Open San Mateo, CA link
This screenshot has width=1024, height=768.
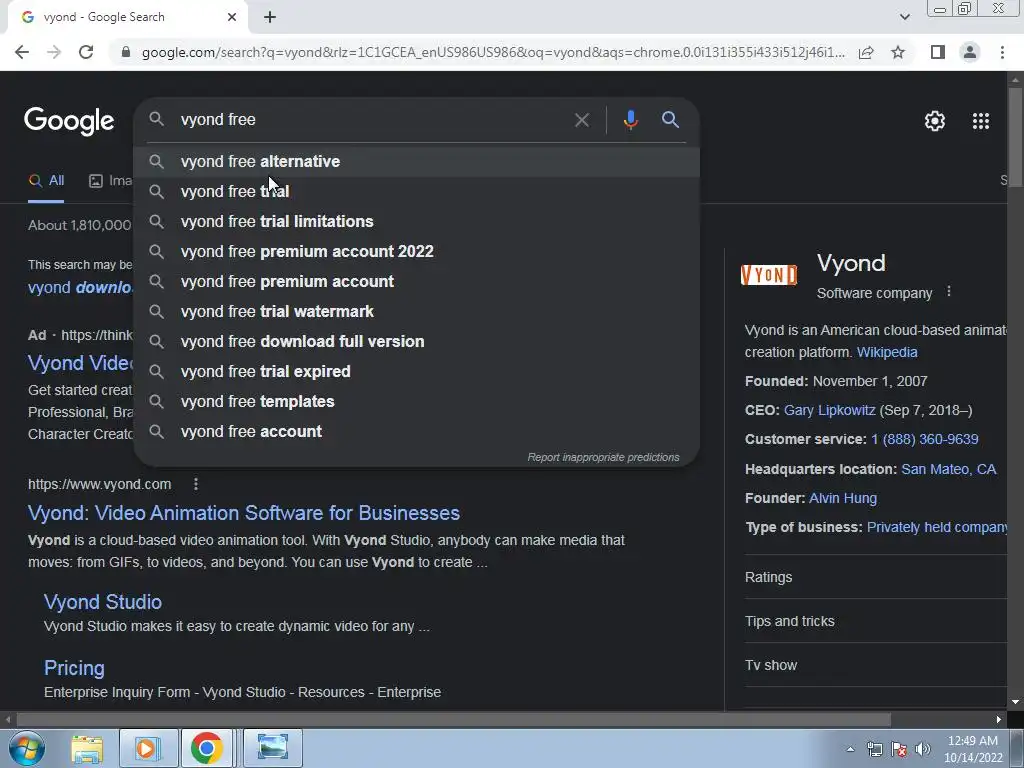click(x=949, y=470)
